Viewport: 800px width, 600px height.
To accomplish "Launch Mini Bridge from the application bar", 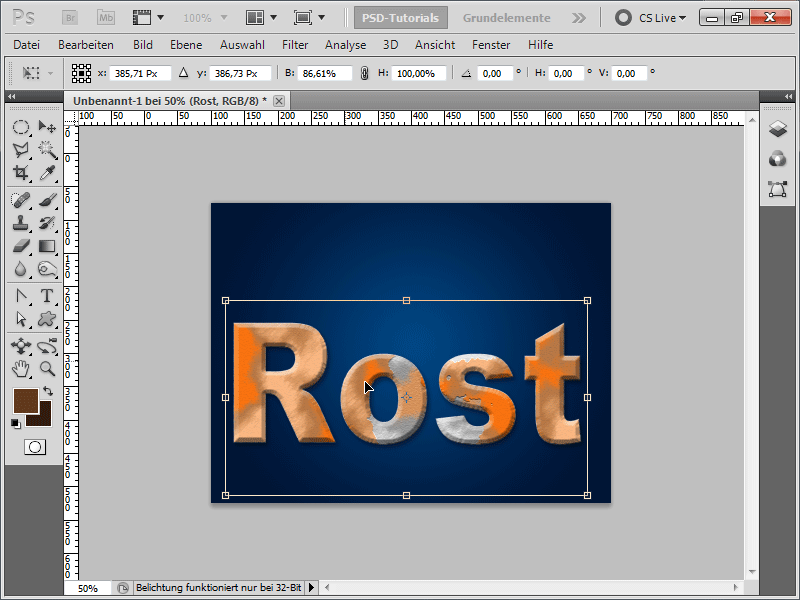I will point(106,18).
